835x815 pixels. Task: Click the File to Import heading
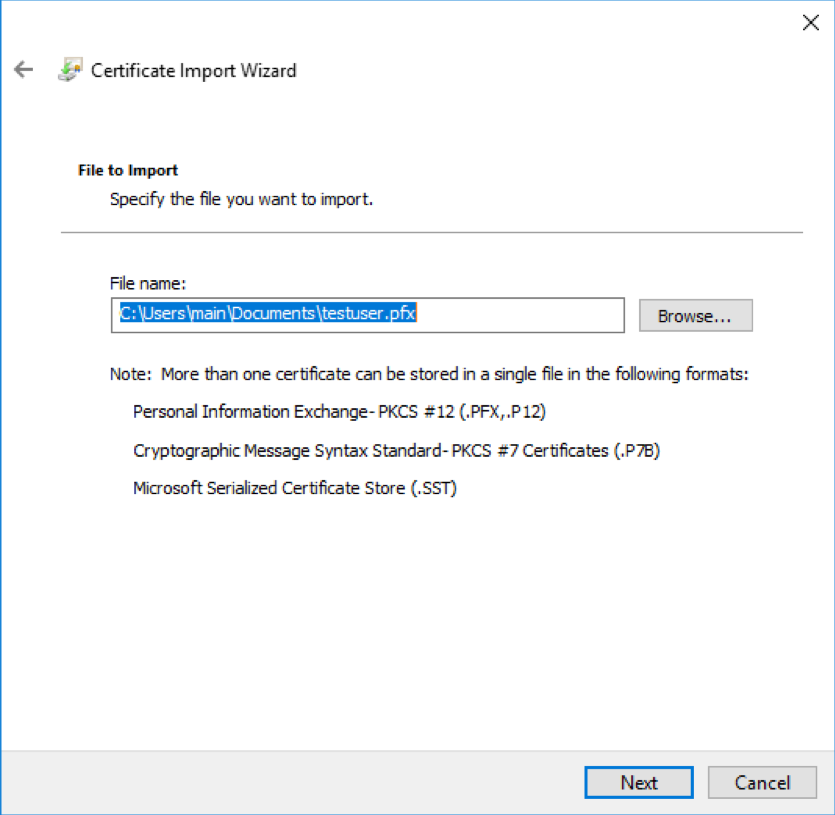127,170
